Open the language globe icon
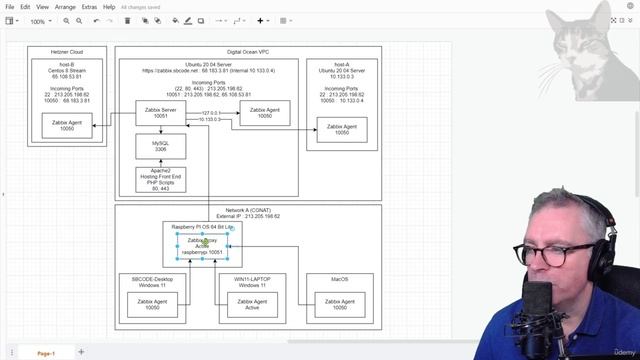 630,6
